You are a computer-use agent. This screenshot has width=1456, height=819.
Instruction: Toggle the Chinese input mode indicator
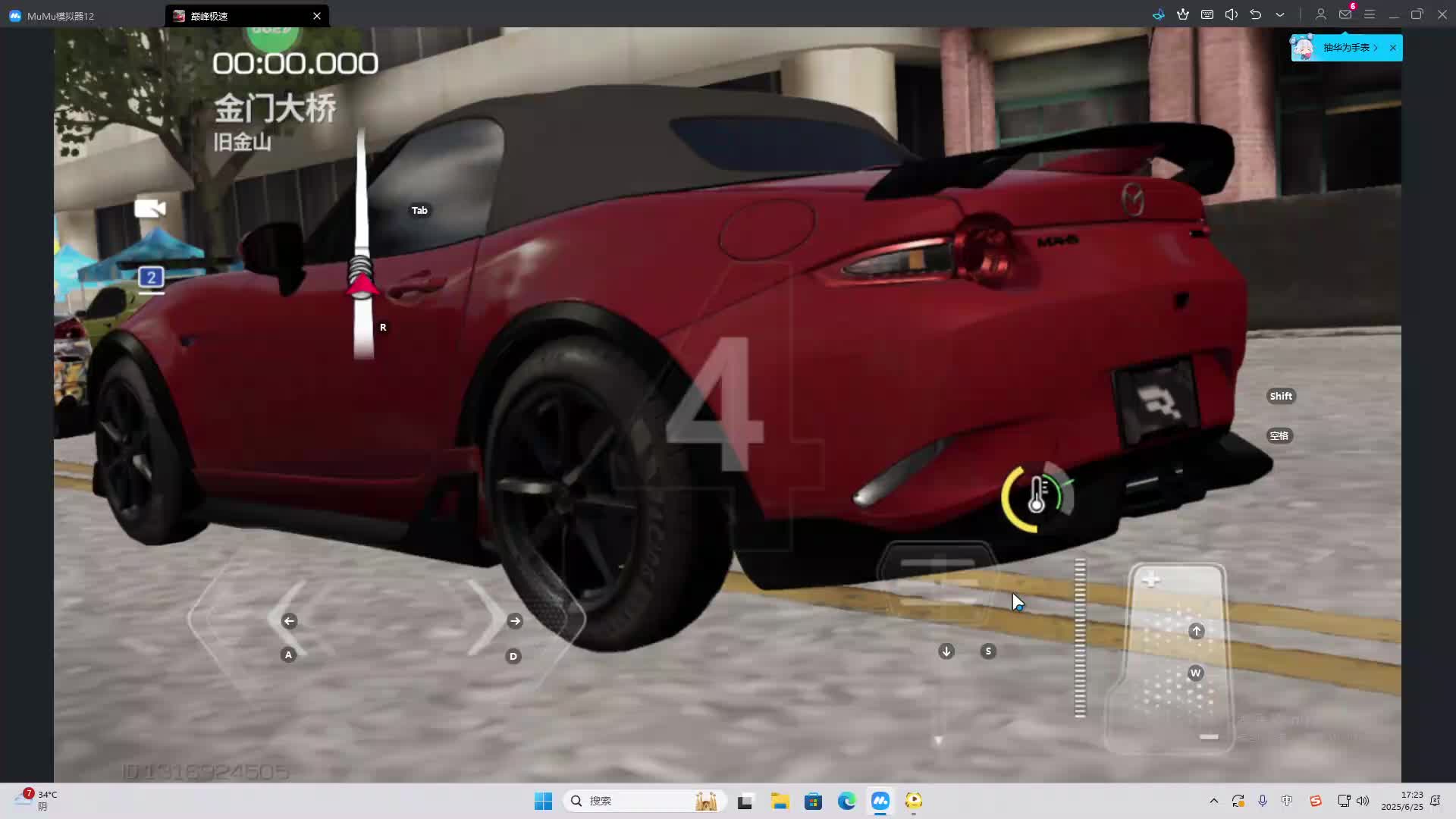1287,801
